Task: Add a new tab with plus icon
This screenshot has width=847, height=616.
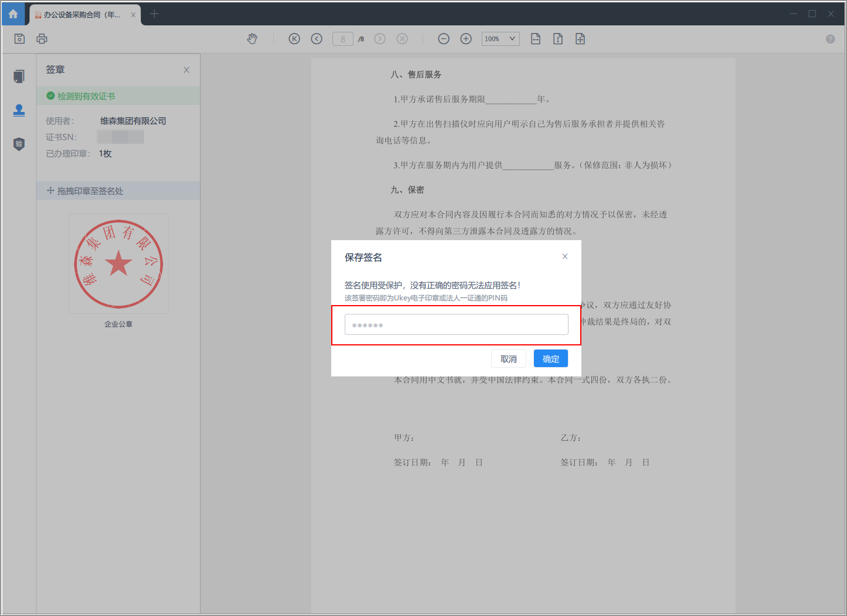Action: point(154,14)
